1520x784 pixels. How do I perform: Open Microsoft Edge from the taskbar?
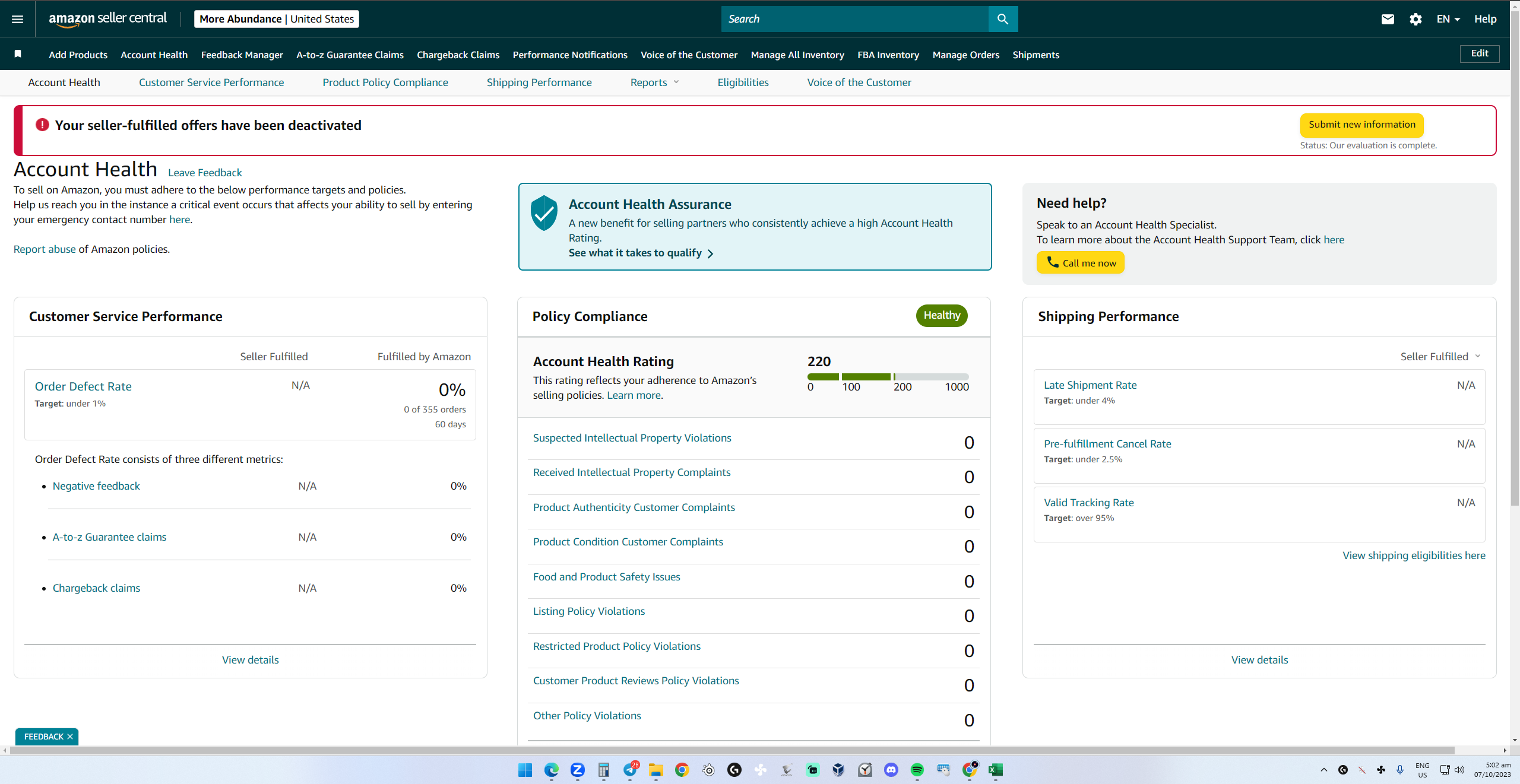click(x=551, y=770)
